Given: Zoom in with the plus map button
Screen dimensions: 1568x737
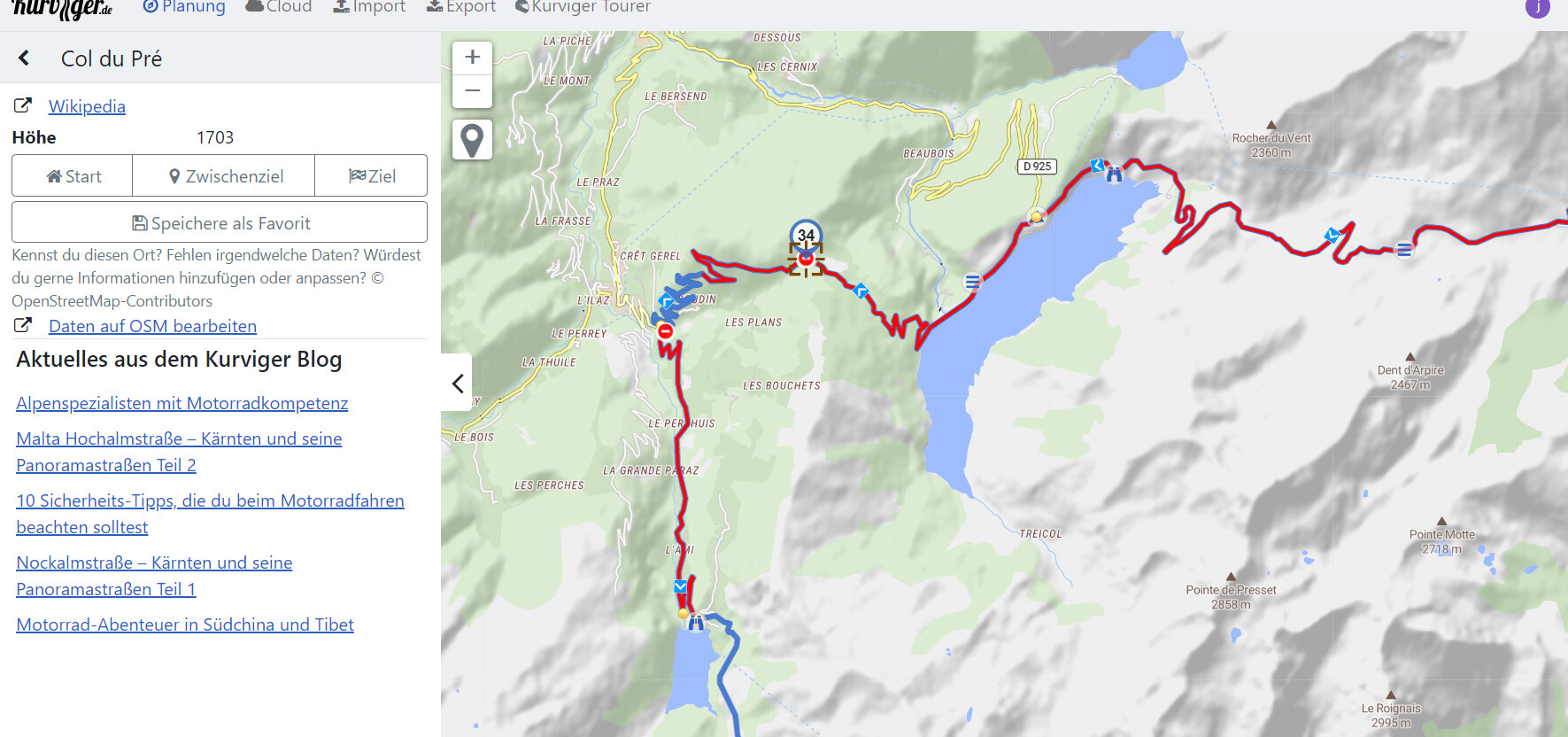Looking at the screenshot, I should point(473,58).
